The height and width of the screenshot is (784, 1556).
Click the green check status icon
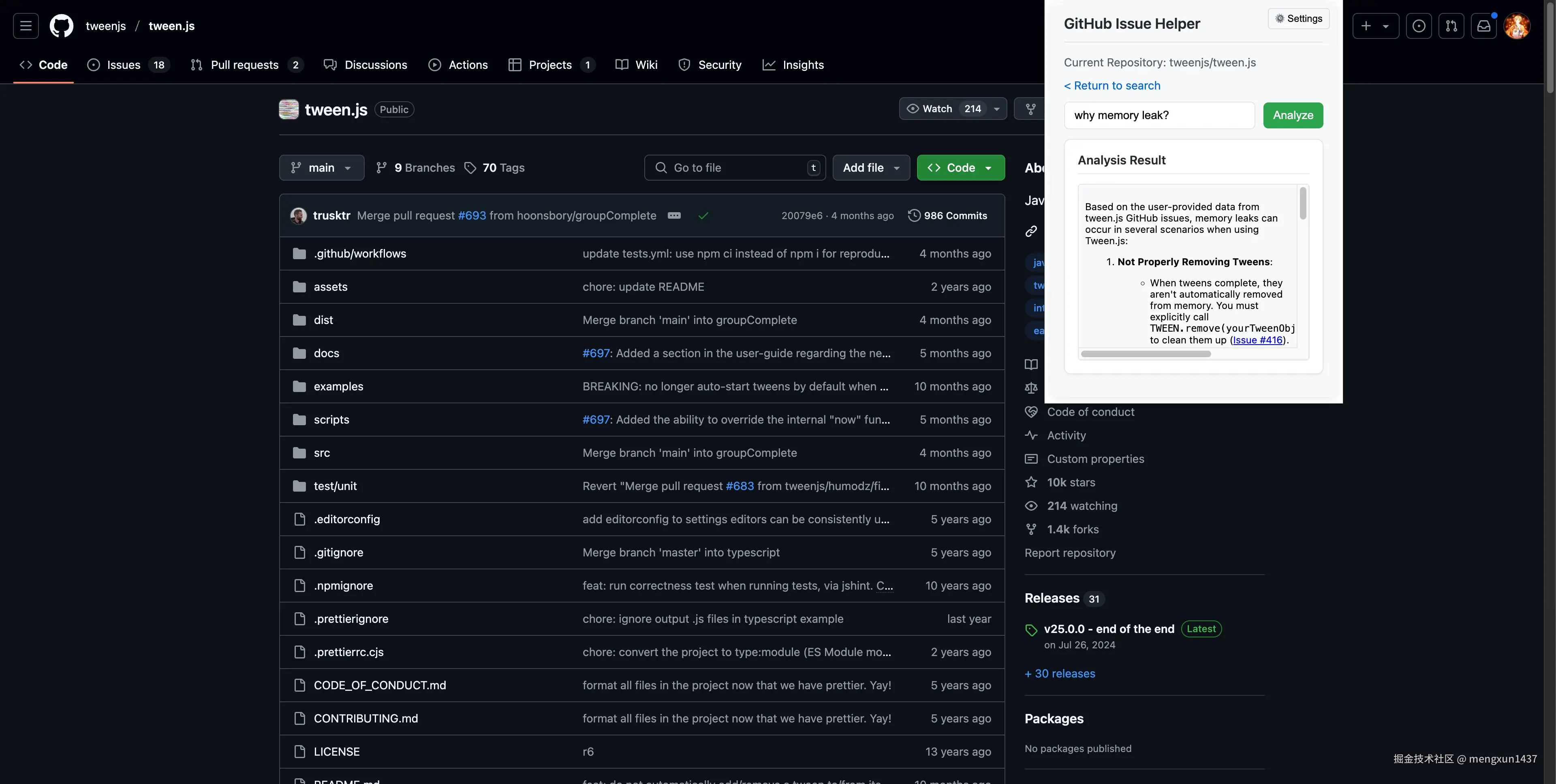coord(703,215)
